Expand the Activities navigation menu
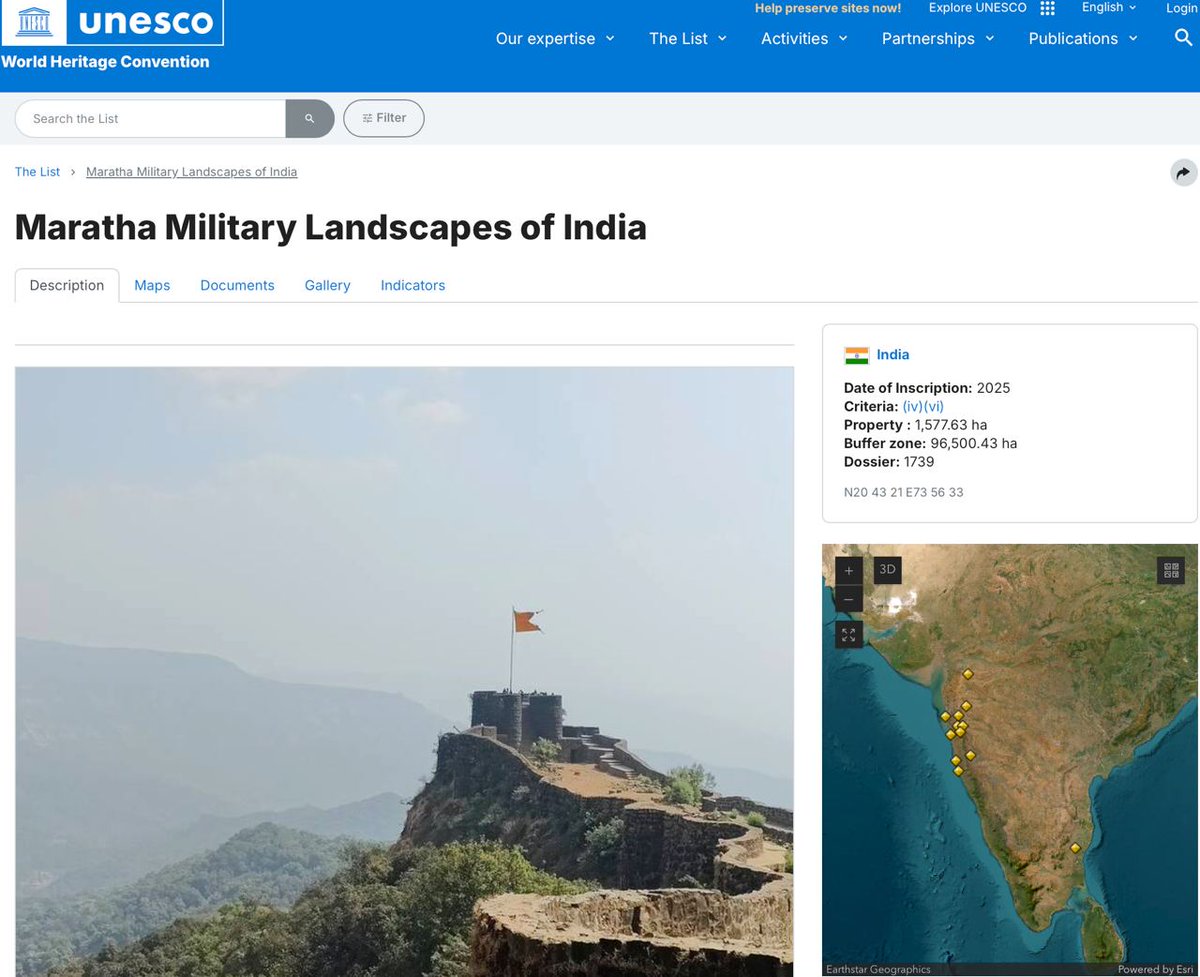Image resolution: width=1200 pixels, height=977 pixels. coord(804,38)
